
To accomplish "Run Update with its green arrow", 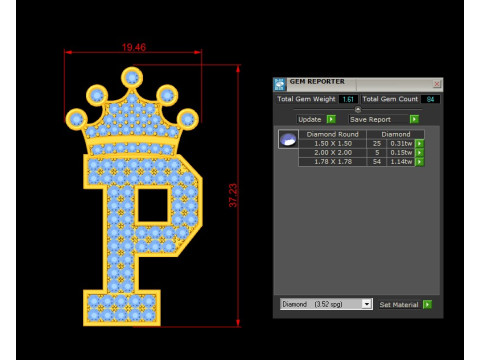I will point(331,119).
